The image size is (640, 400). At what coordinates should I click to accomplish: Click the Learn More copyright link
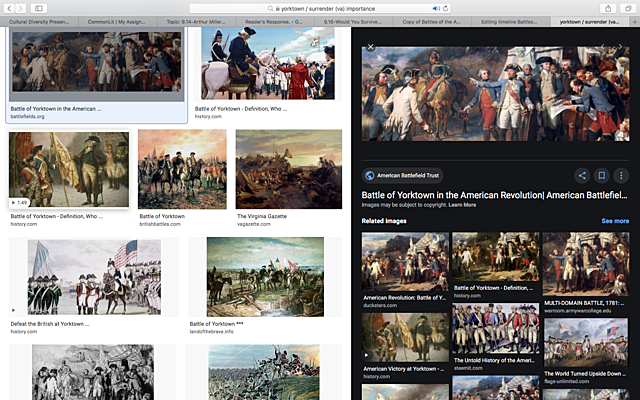pos(462,205)
